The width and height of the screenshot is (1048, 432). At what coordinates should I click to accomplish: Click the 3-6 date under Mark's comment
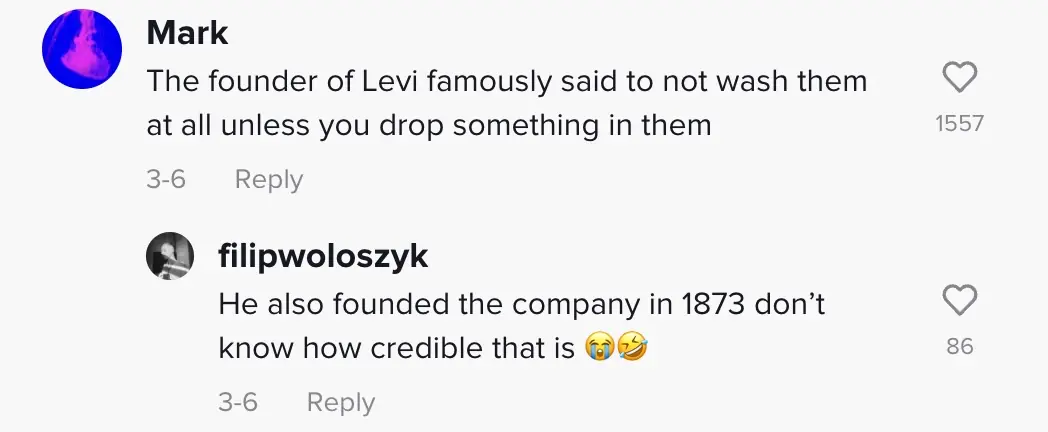coord(166,180)
